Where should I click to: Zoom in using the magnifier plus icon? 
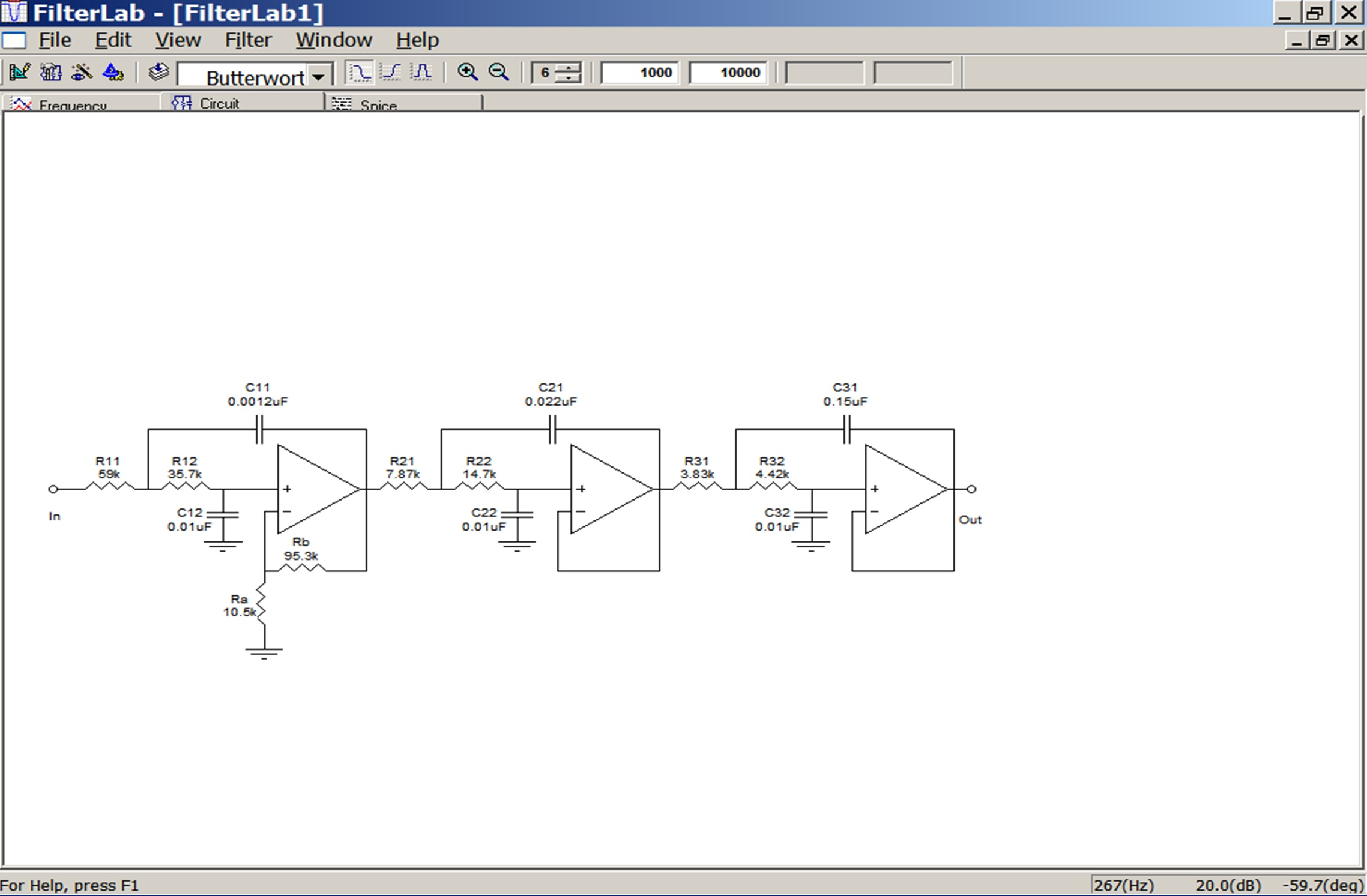[469, 73]
